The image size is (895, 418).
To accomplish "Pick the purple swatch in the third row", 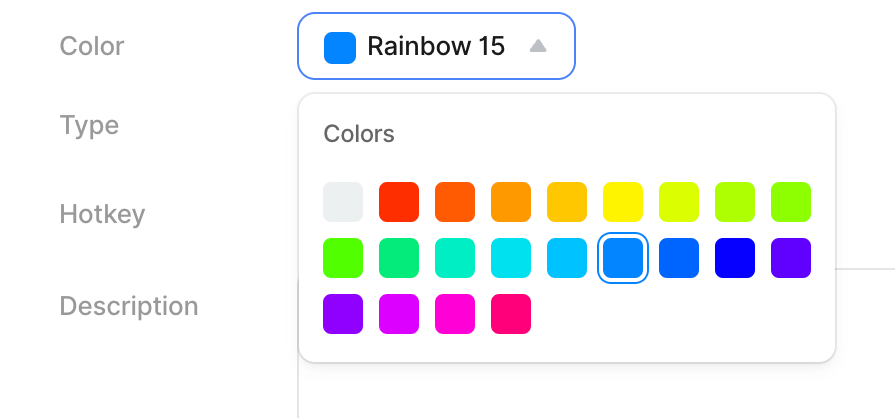I will click(x=343, y=314).
